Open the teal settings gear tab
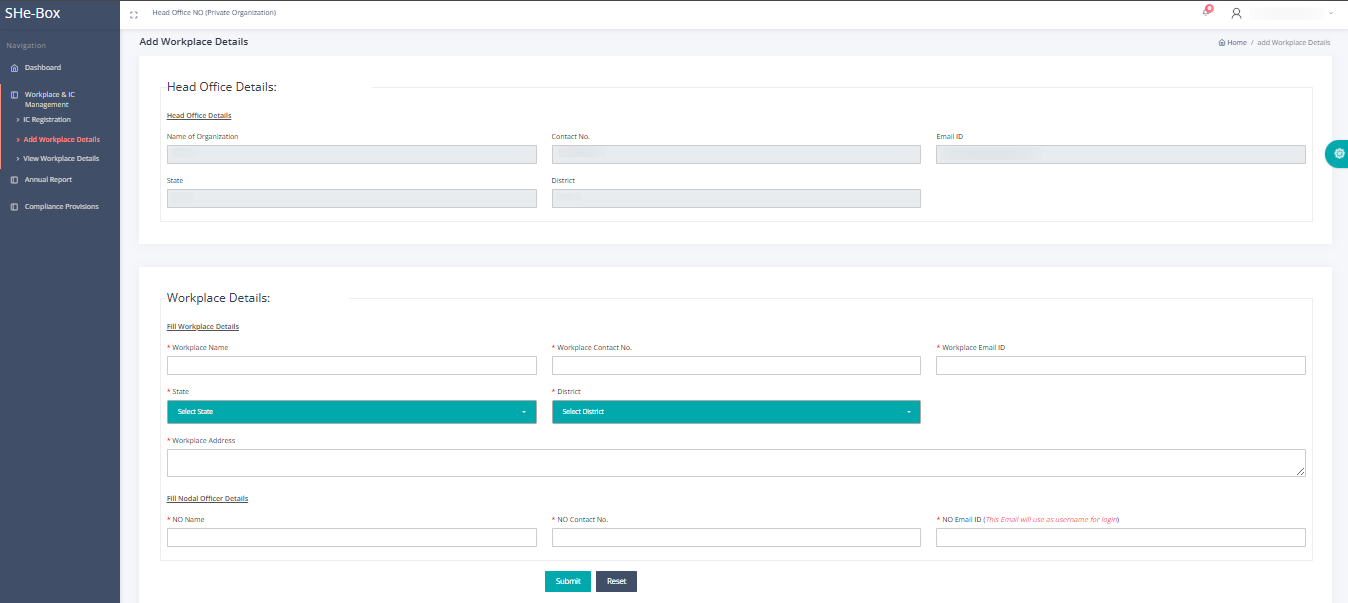Image resolution: width=1348 pixels, height=603 pixels. pyautogui.click(x=1338, y=153)
